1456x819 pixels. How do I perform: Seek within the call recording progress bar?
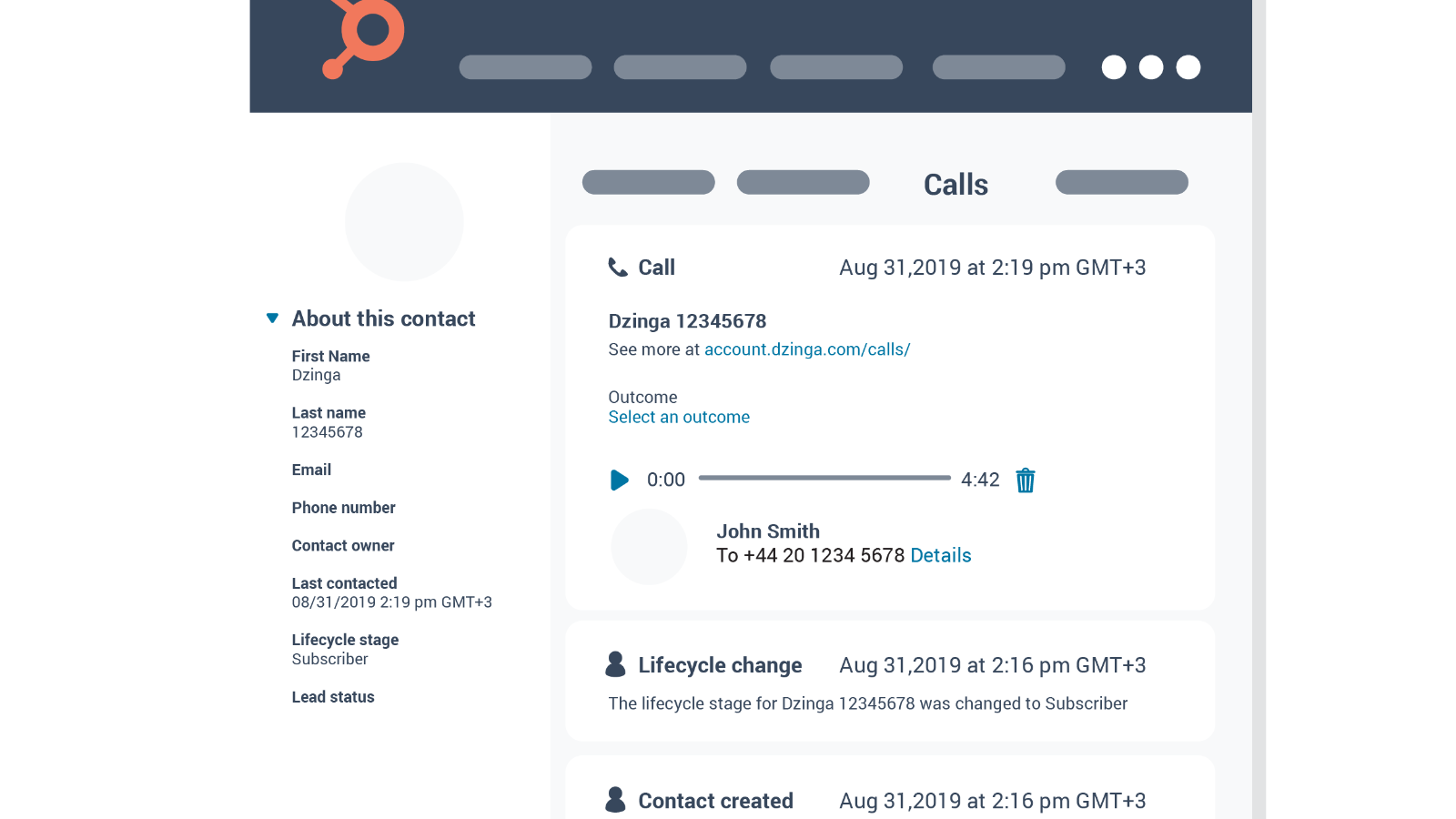tap(824, 478)
